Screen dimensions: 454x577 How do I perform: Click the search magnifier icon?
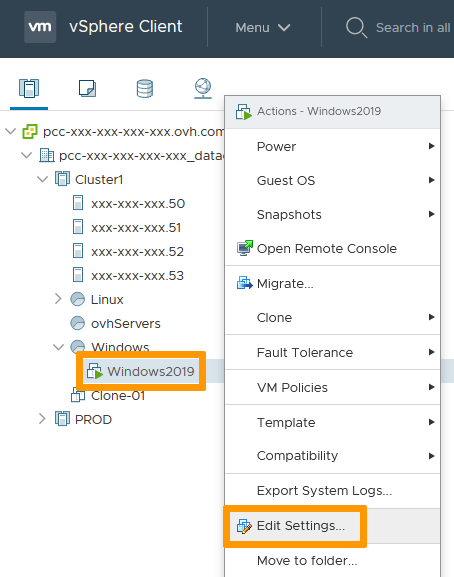point(356,27)
